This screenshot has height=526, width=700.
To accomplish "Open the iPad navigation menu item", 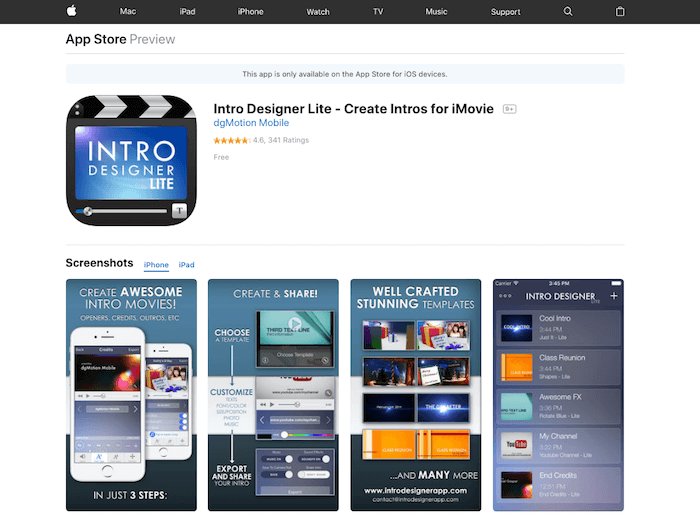I will 188,12.
